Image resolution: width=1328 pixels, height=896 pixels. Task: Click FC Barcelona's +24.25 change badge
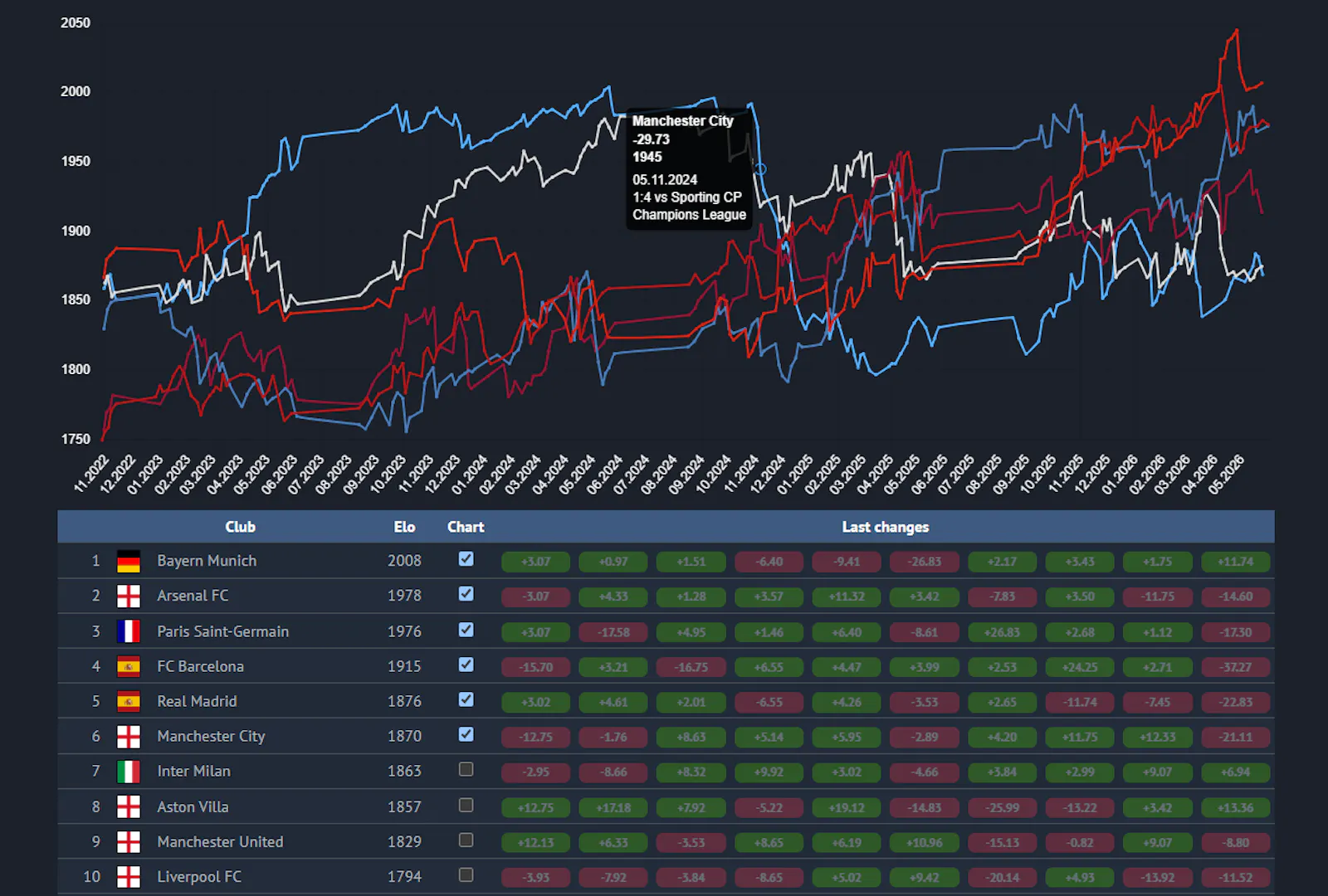tap(1080, 667)
